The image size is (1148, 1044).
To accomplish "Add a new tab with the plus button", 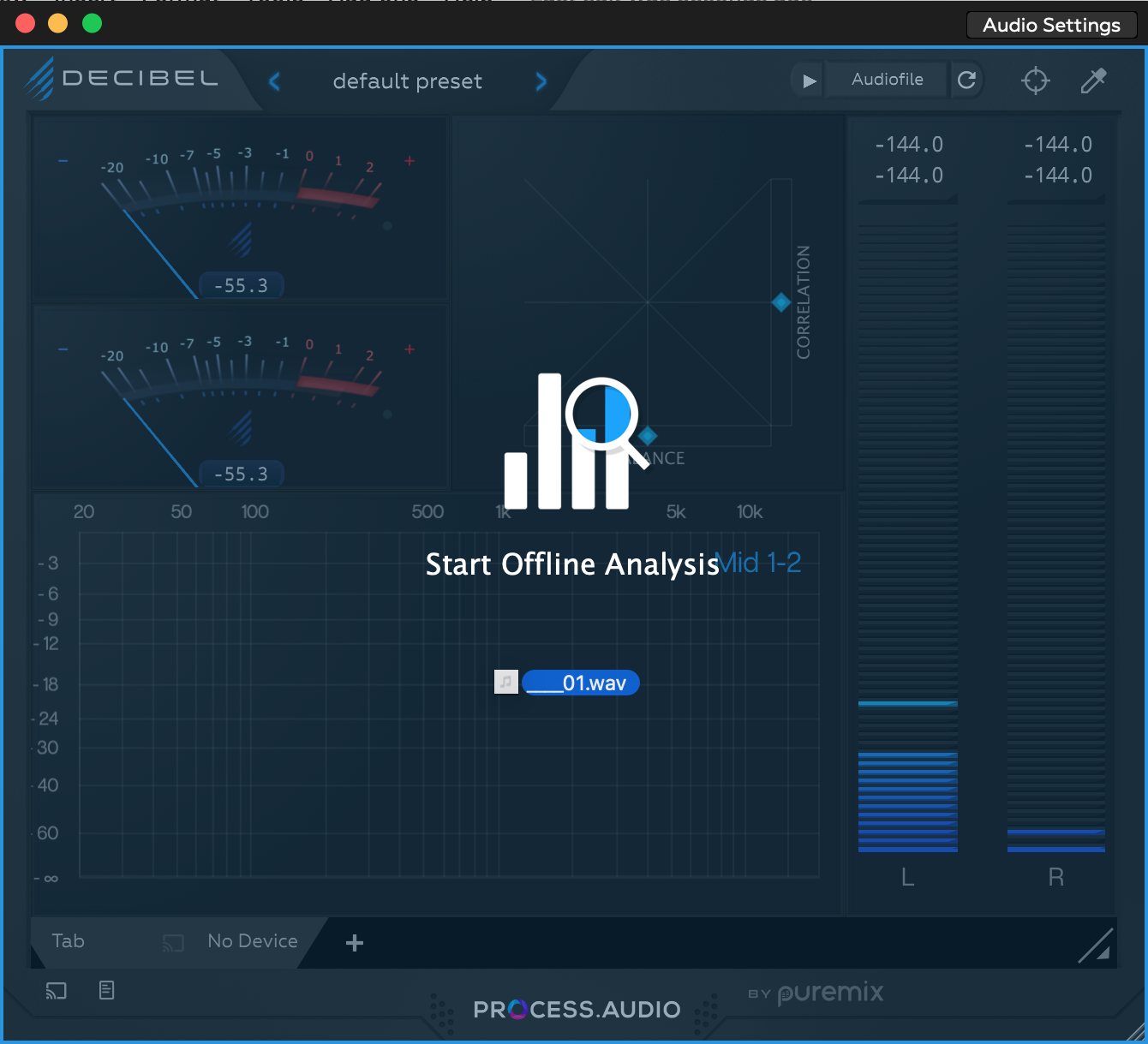I will [355, 943].
